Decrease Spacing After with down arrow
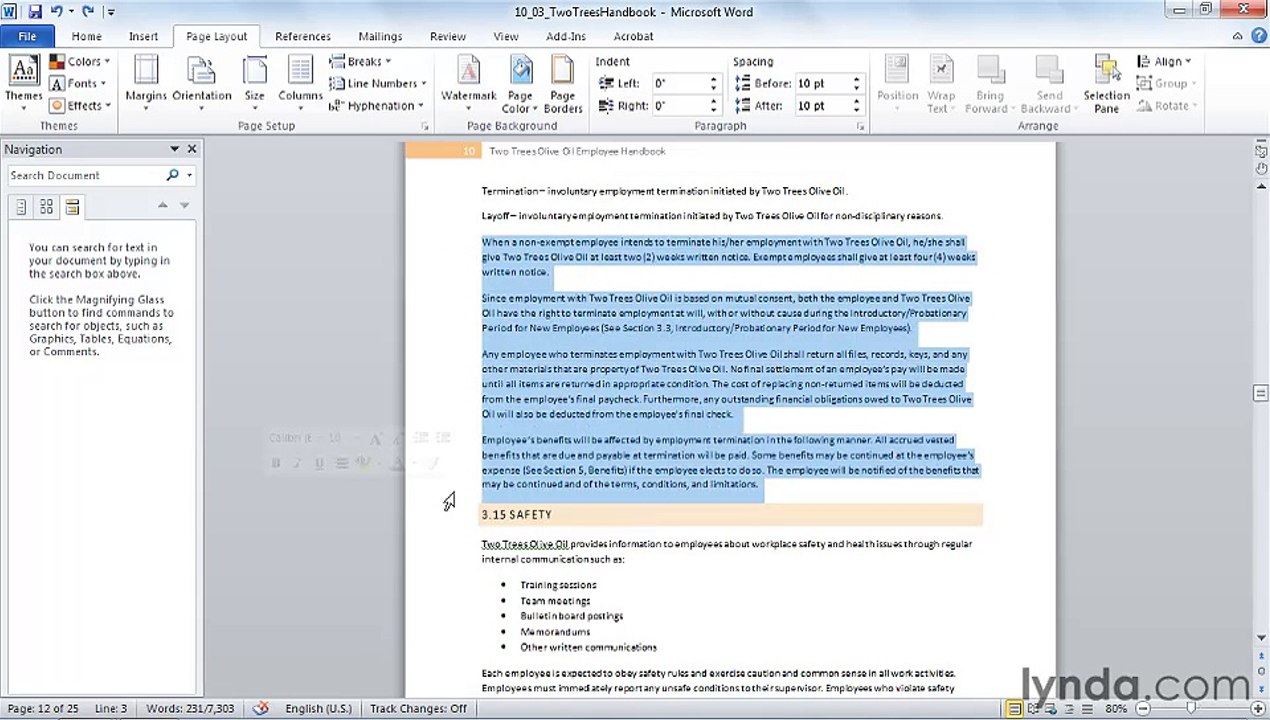The width and height of the screenshot is (1270, 720). (856, 110)
